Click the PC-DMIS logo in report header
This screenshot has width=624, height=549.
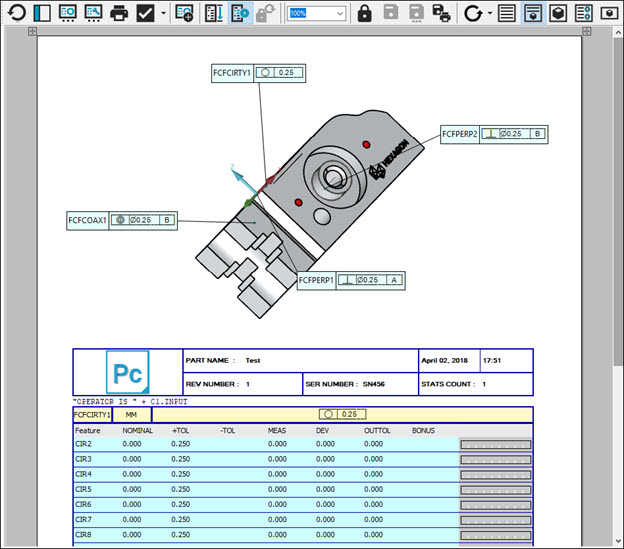tap(127, 373)
